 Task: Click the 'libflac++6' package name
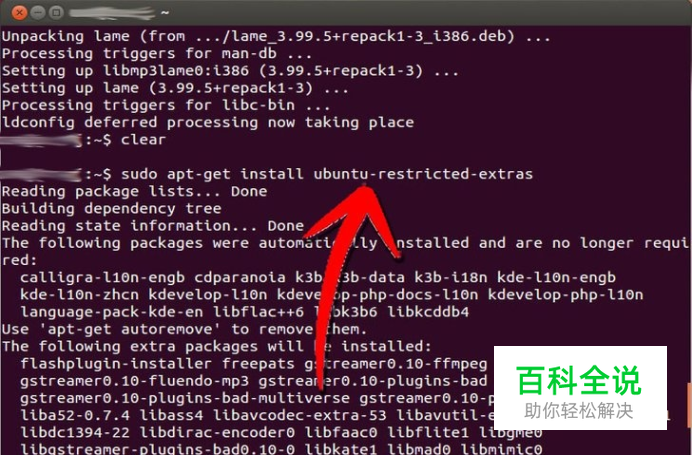259,312
